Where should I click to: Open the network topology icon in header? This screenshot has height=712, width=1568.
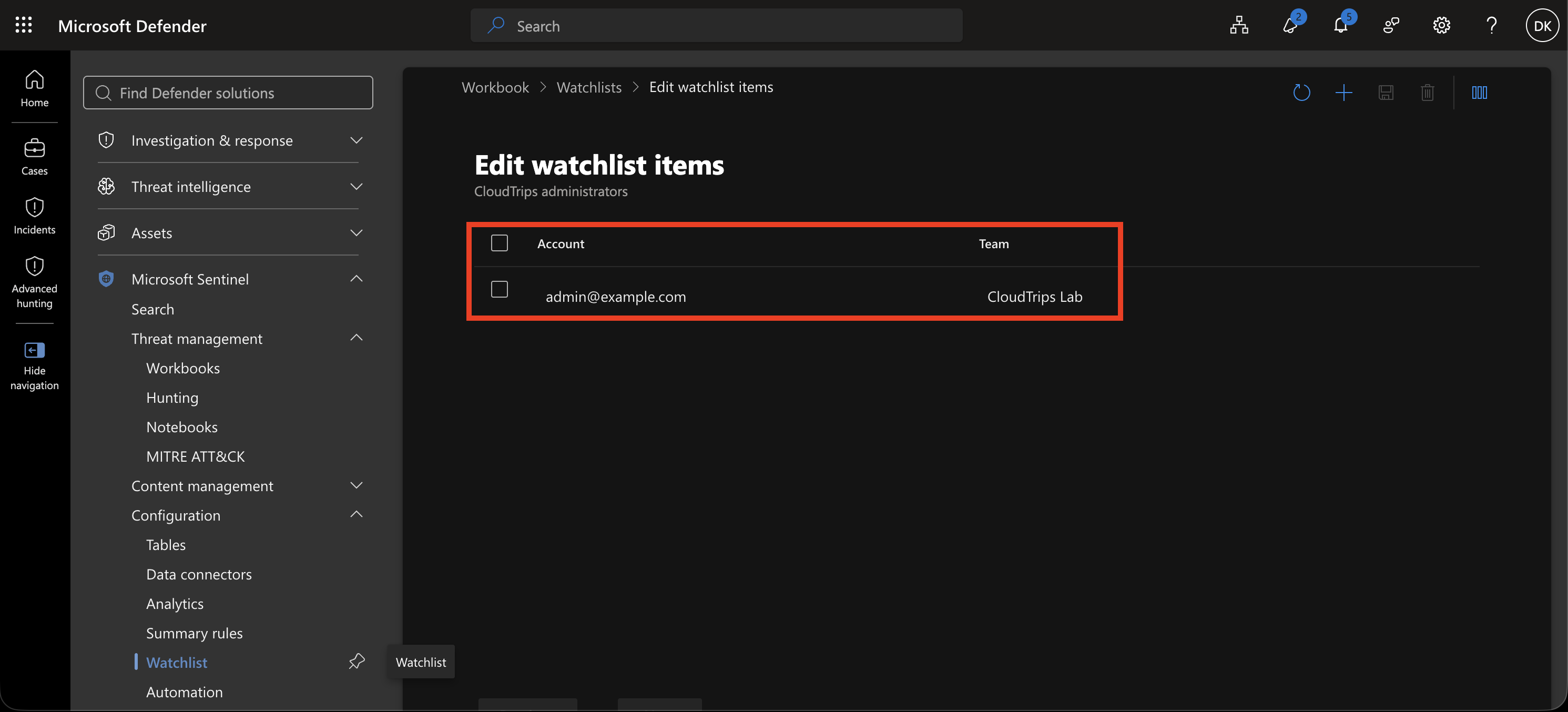click(x=1239, y=26)
